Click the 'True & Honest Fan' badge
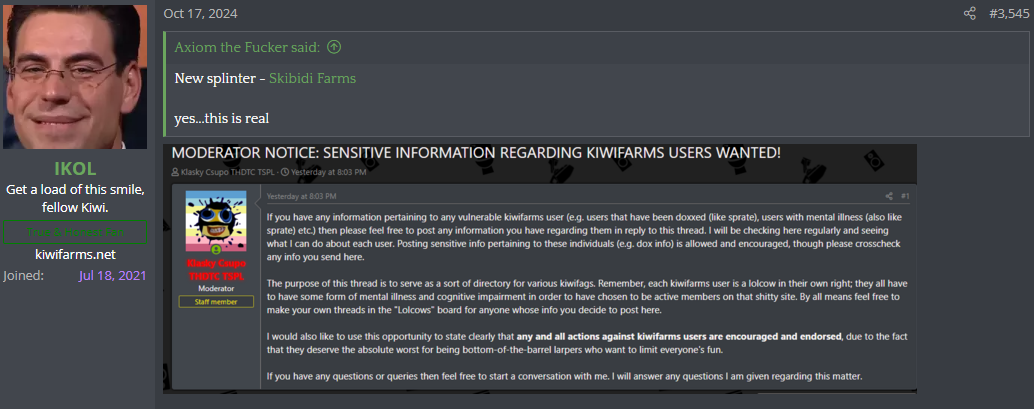This screenshot has height=409, width=1034. tap(75, 232)
